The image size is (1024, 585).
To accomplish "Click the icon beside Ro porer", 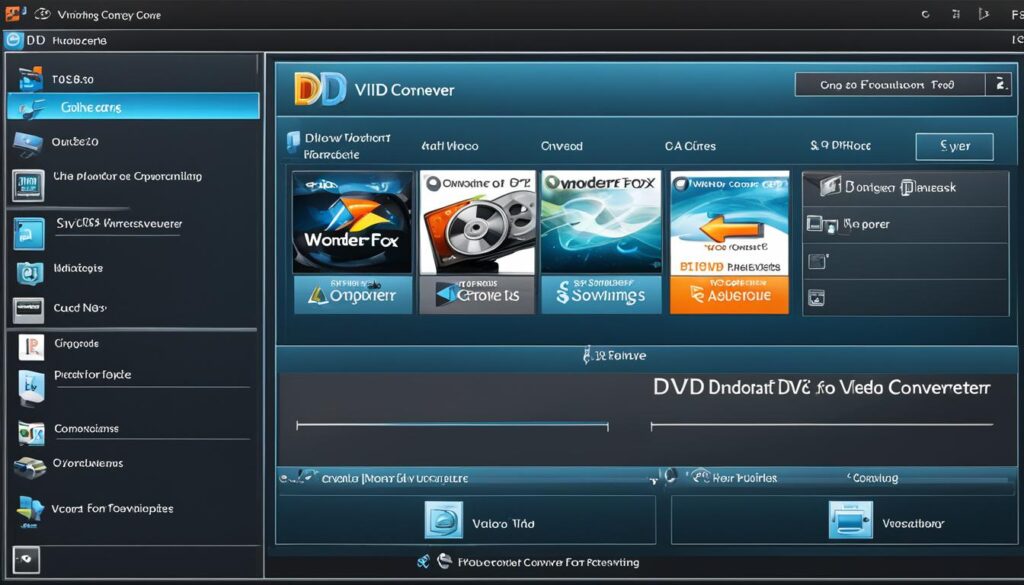I will click(822, 225).
